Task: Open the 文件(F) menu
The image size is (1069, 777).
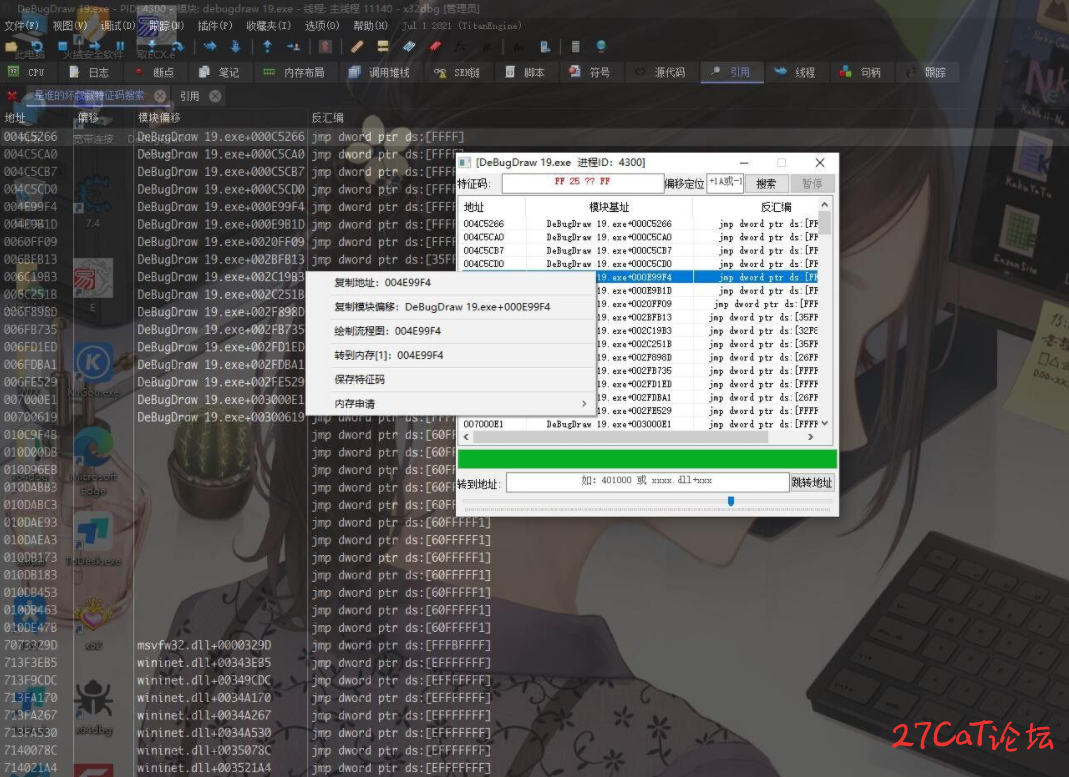Action: click(22, 26)
